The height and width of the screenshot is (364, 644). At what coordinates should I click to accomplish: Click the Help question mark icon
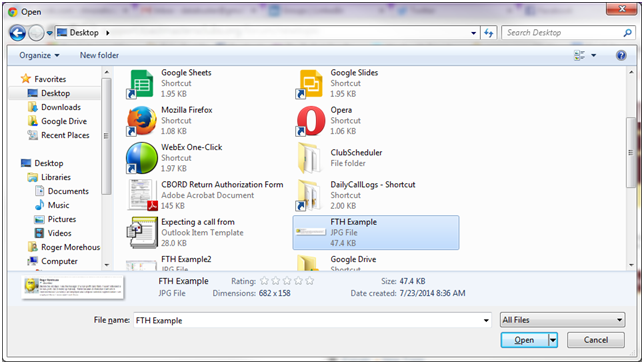(621, 55)
